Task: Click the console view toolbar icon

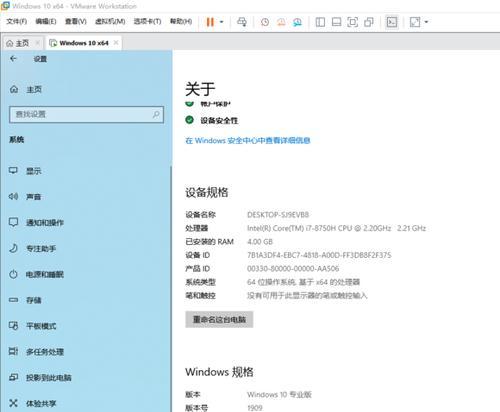Action: coord(392,22)
